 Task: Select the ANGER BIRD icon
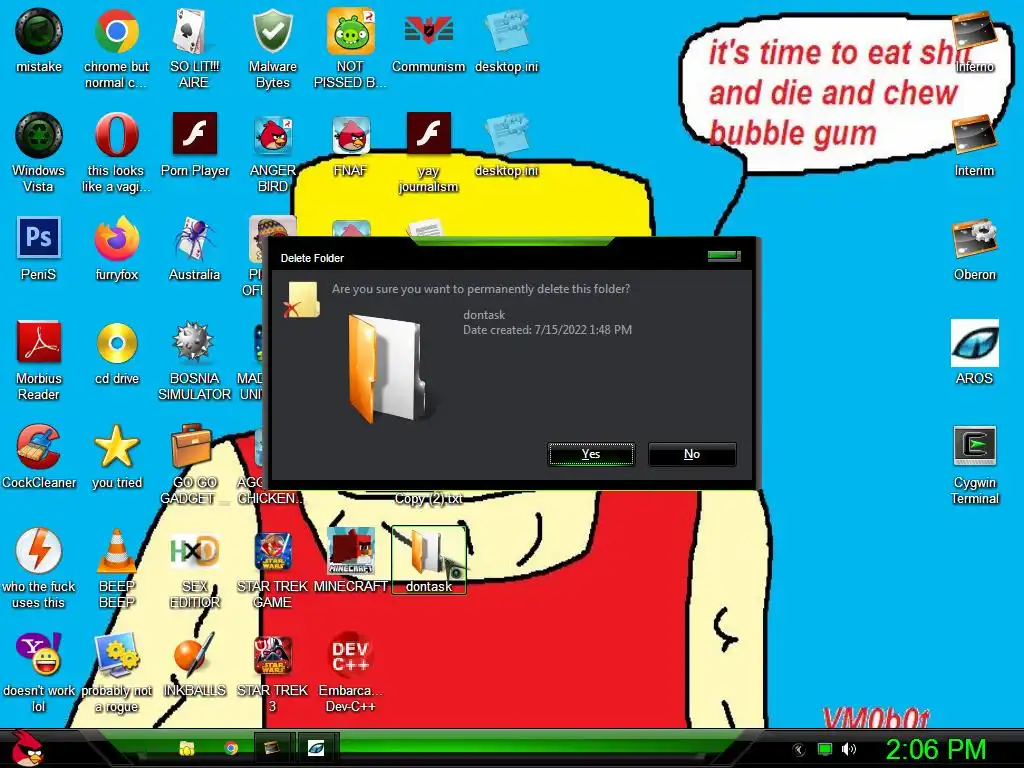[x=272, y=153]
